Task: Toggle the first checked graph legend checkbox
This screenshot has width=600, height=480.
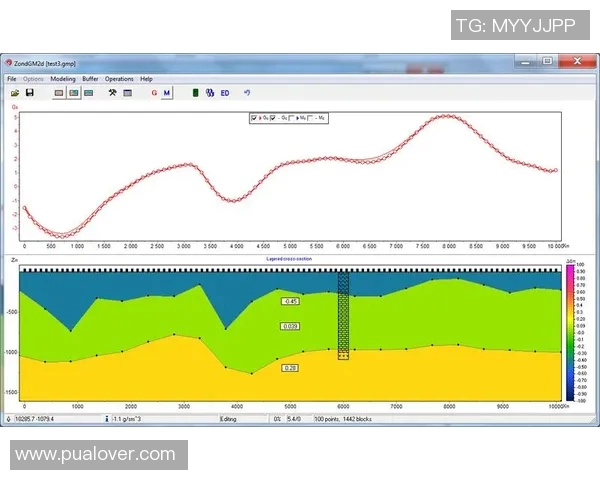Action: pyautogui.click(x=253, y=118)
